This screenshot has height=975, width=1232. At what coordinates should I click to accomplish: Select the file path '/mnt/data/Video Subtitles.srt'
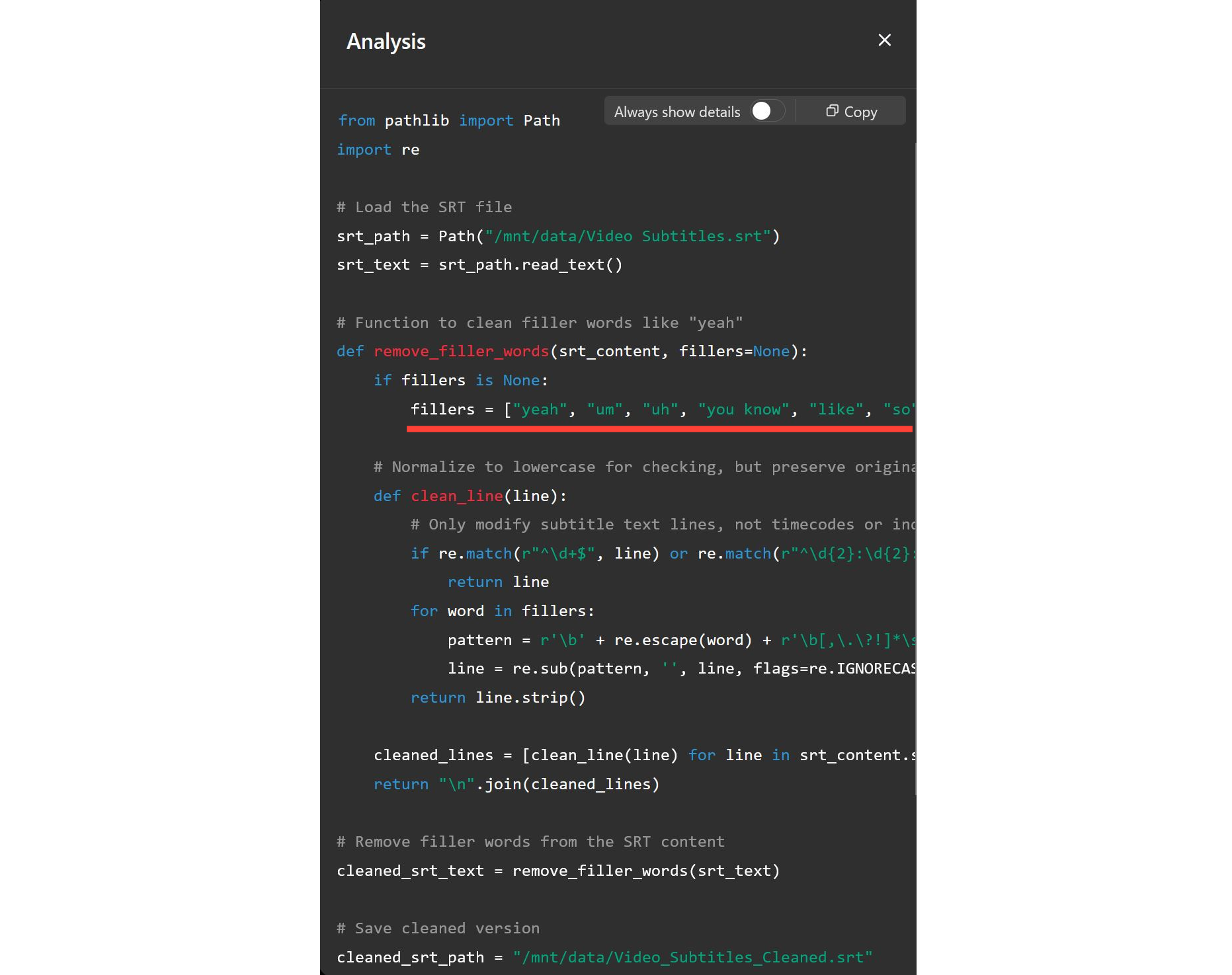pos(626,235)
